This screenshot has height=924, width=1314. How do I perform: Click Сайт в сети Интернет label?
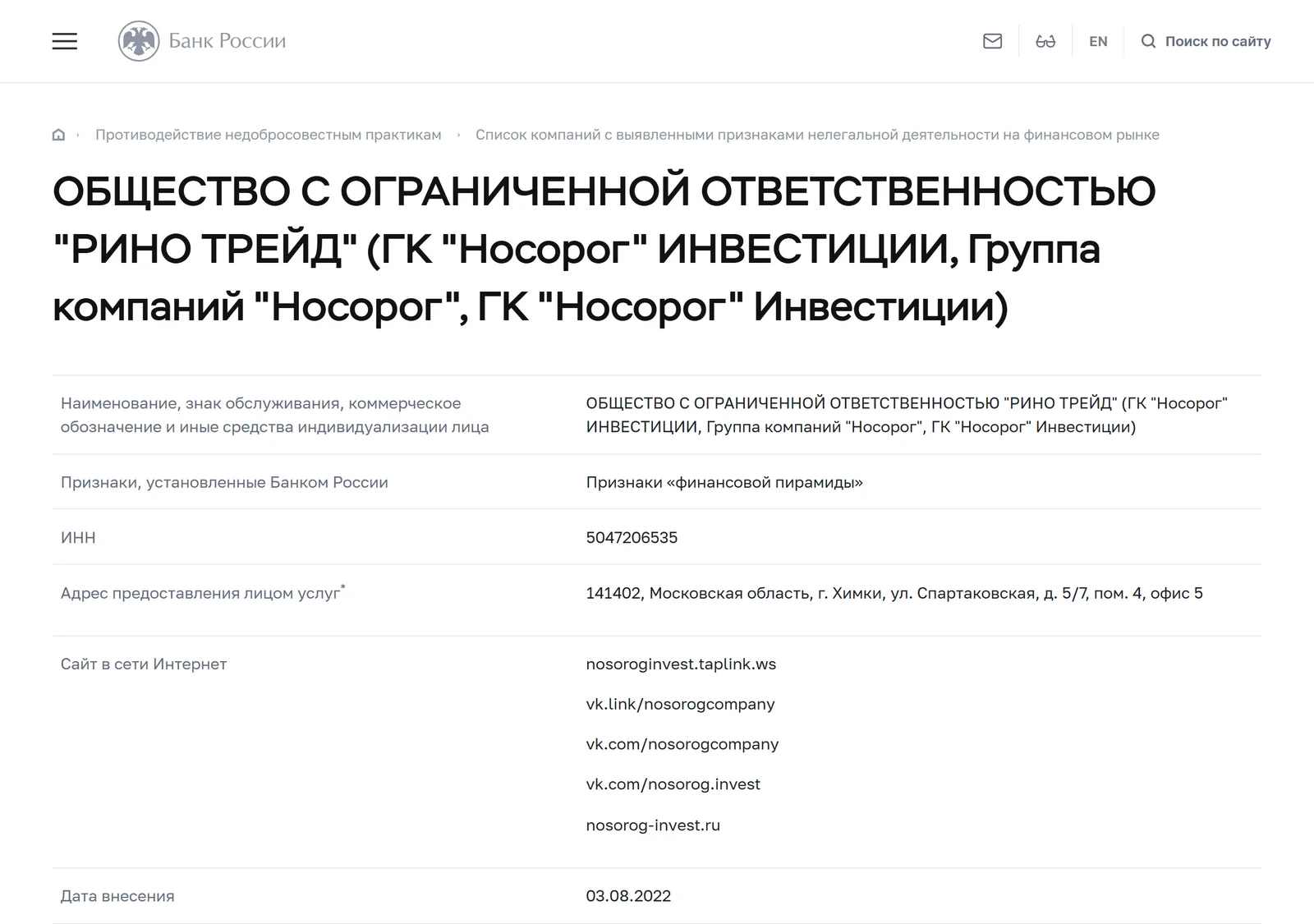tap(144, 664)
